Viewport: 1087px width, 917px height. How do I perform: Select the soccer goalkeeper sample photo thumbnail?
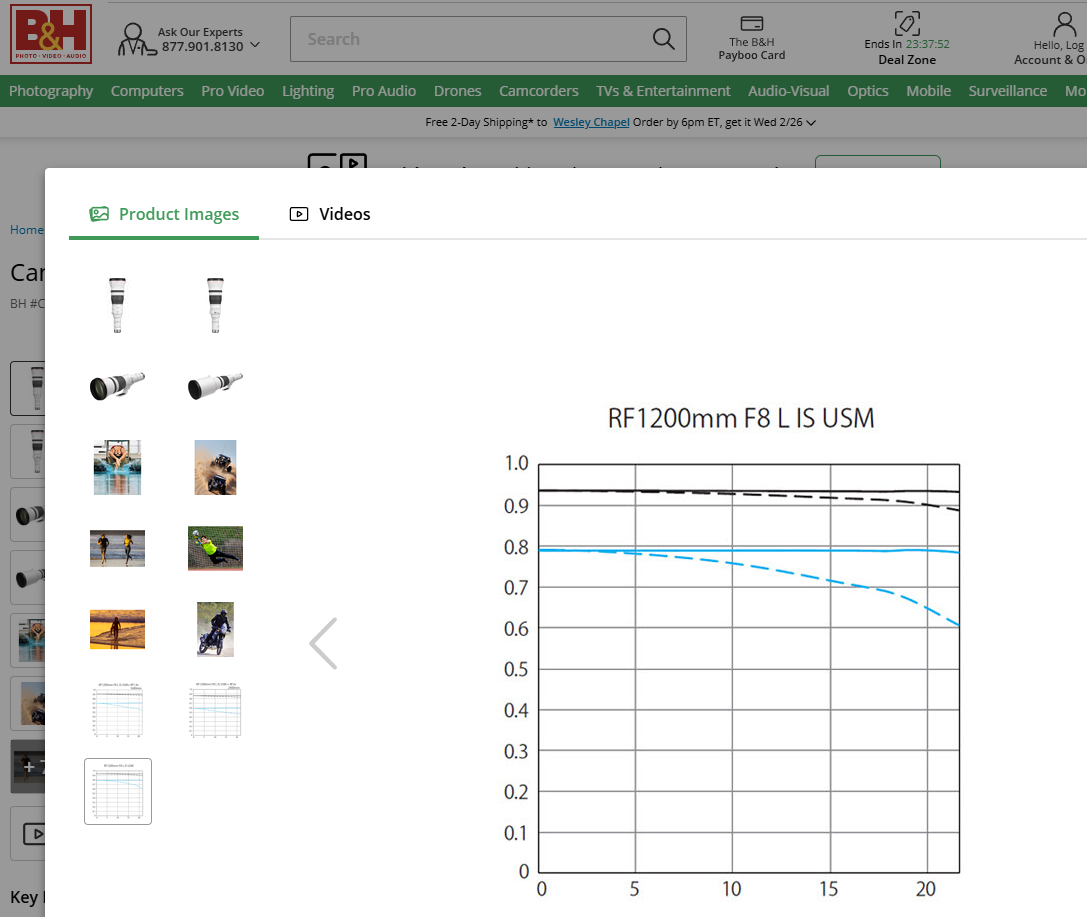coord(215,548)
